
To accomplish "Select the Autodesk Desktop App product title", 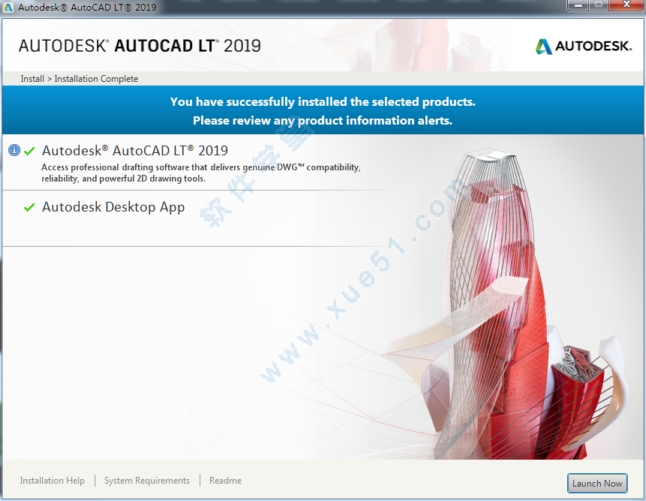I will 113,207.
